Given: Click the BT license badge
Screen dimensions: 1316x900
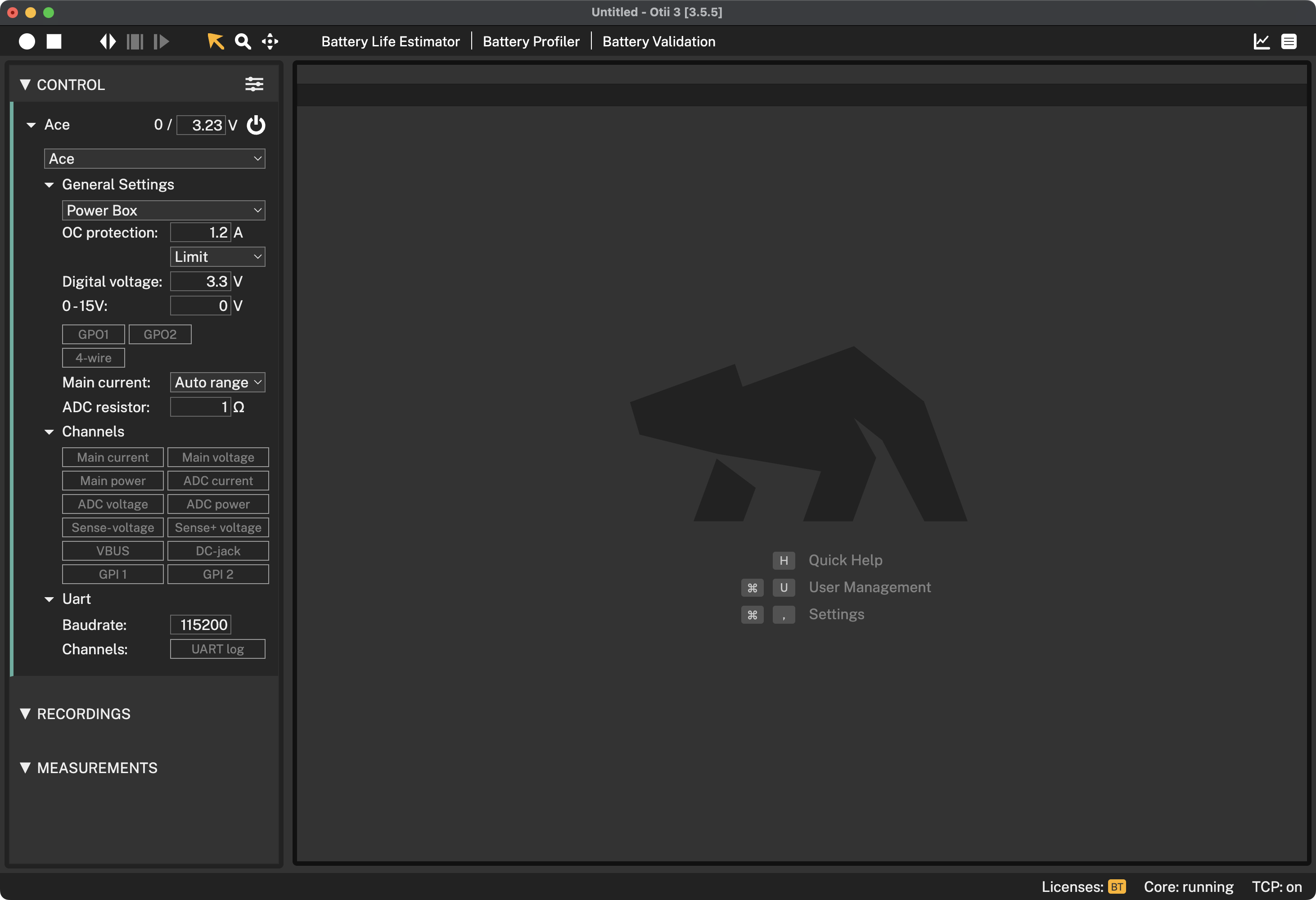Looking at the screenshot, I should (x=1117, y=886).
